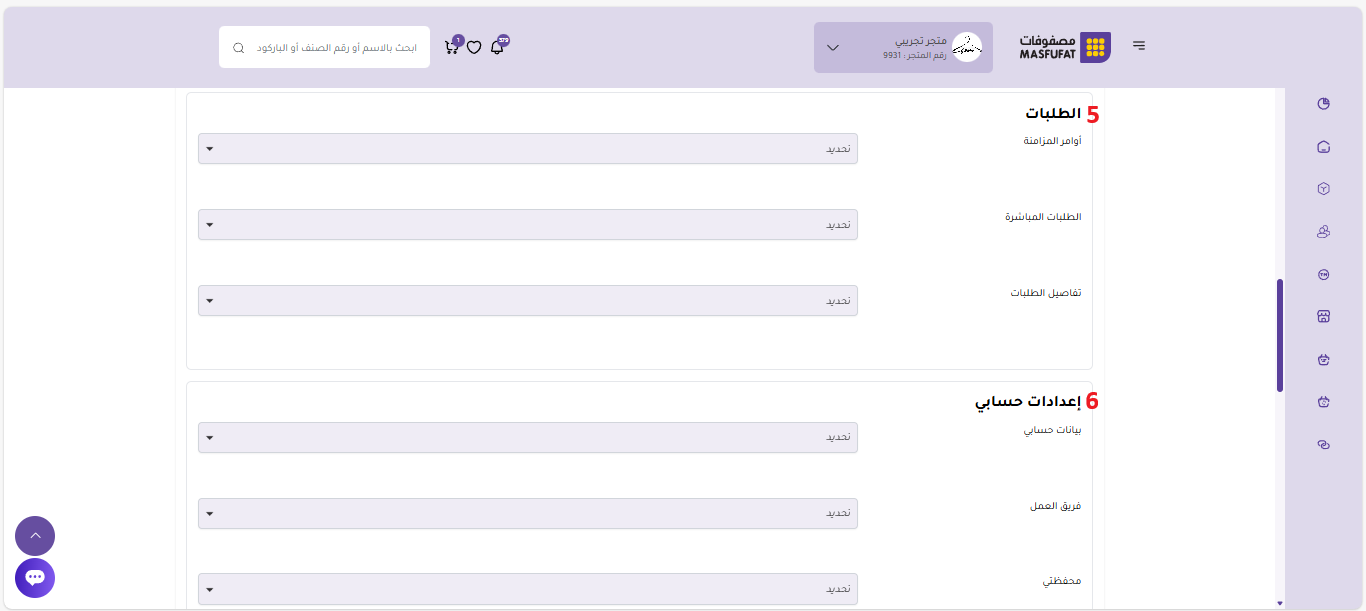This screenshot has width=1366, height=611.
Task: Expand the تفاصيل الطلبات dropdown
Action: (527, 301)
